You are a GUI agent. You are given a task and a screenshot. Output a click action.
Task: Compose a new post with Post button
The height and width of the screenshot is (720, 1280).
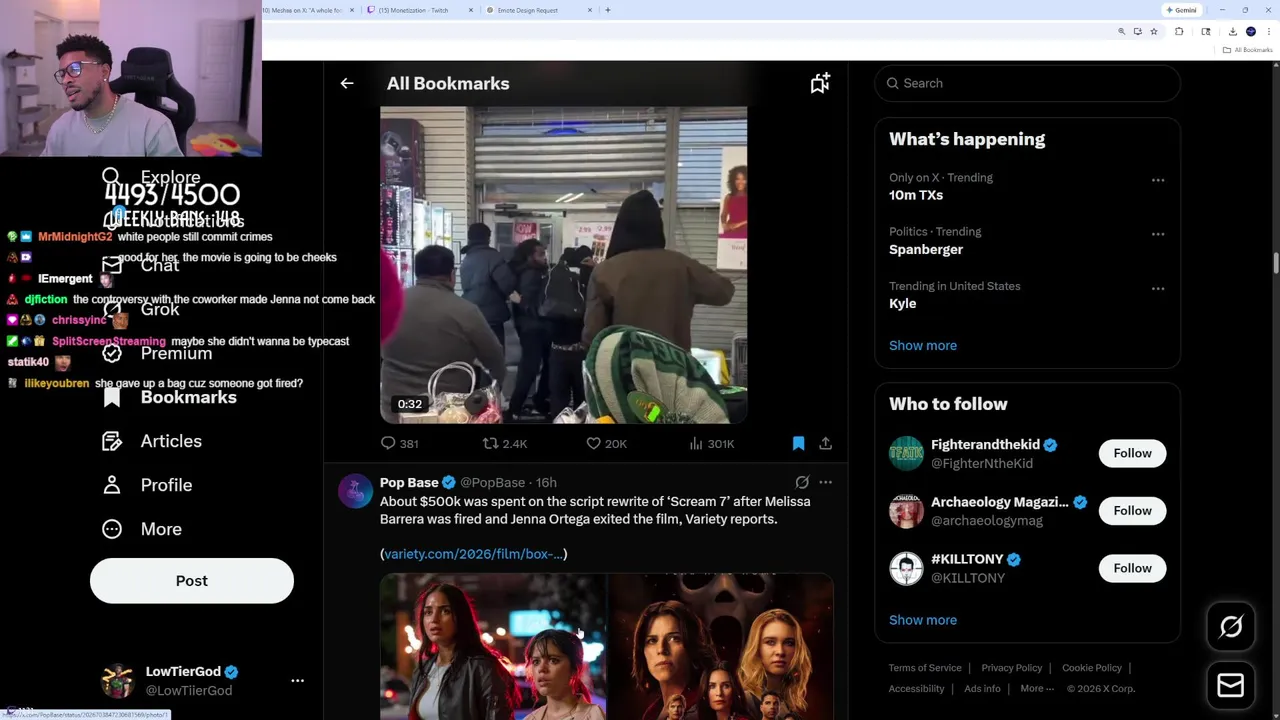pyautogui.click(x=192, y=581)
